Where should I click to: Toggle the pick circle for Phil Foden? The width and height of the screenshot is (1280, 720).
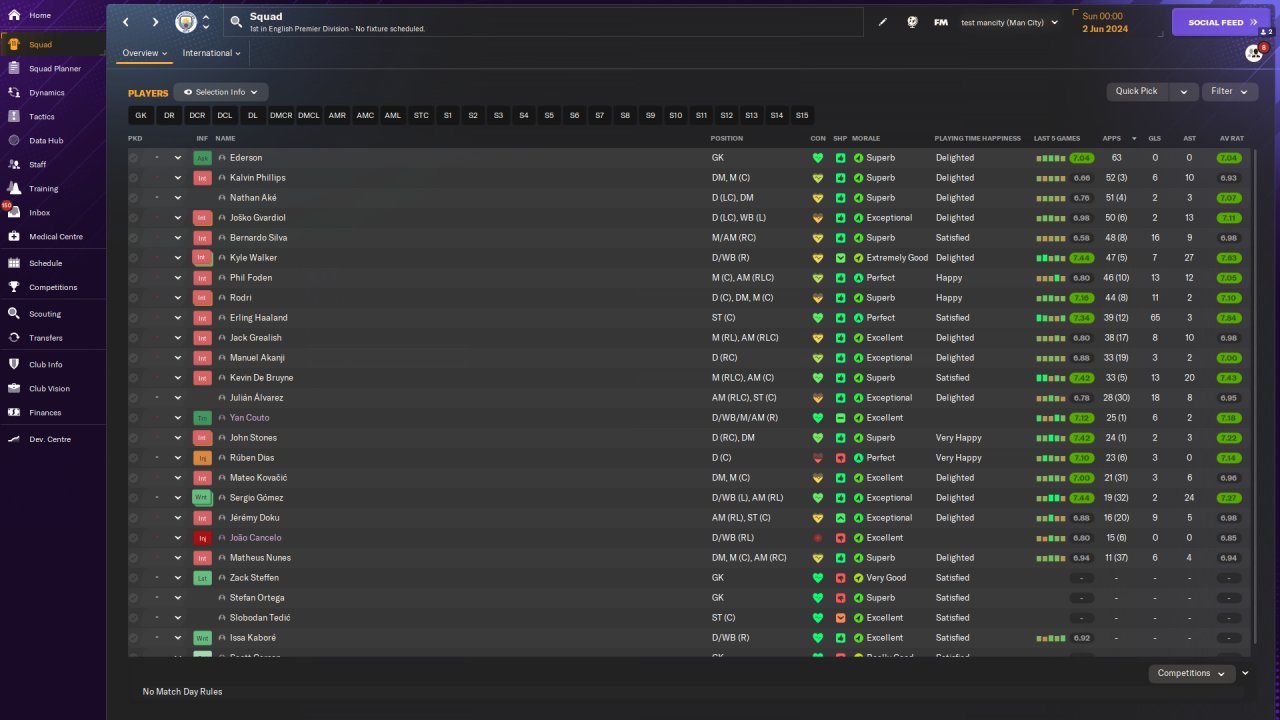134,278
